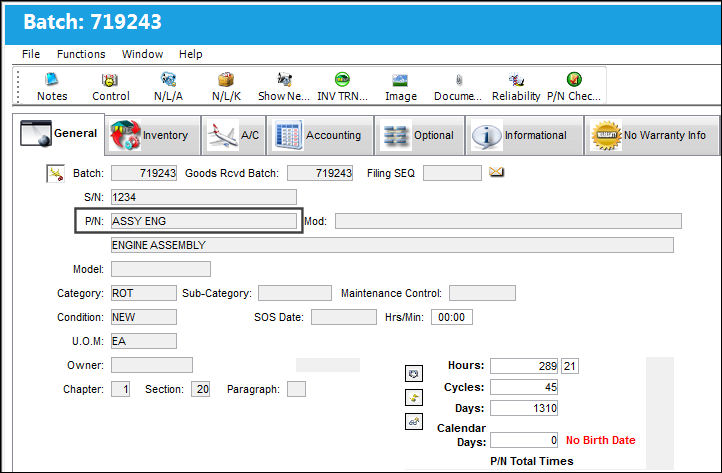The image size is (722, 473).
Task: Click the Hours field showing 289
Action: tap(524, 366)
